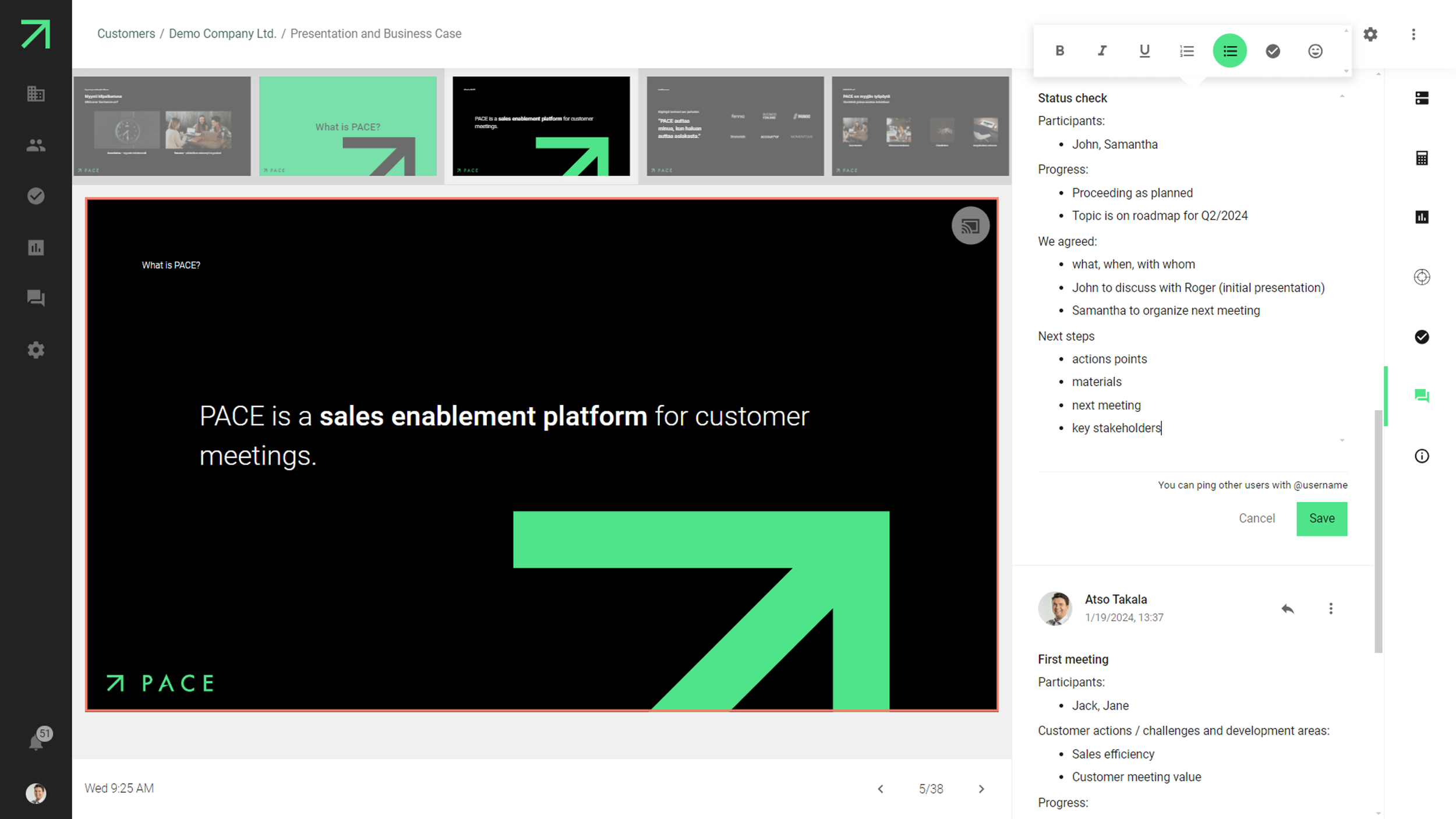Save the Status check note
Screen dimensions: 1456x819
tap(1321, 518)
